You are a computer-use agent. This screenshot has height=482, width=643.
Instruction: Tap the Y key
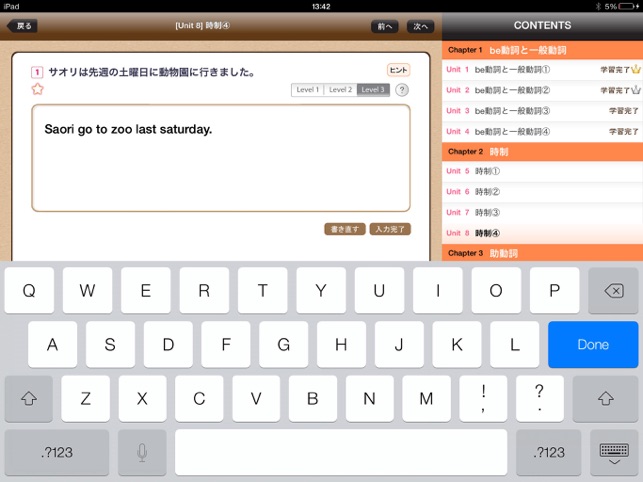point(321,290)
